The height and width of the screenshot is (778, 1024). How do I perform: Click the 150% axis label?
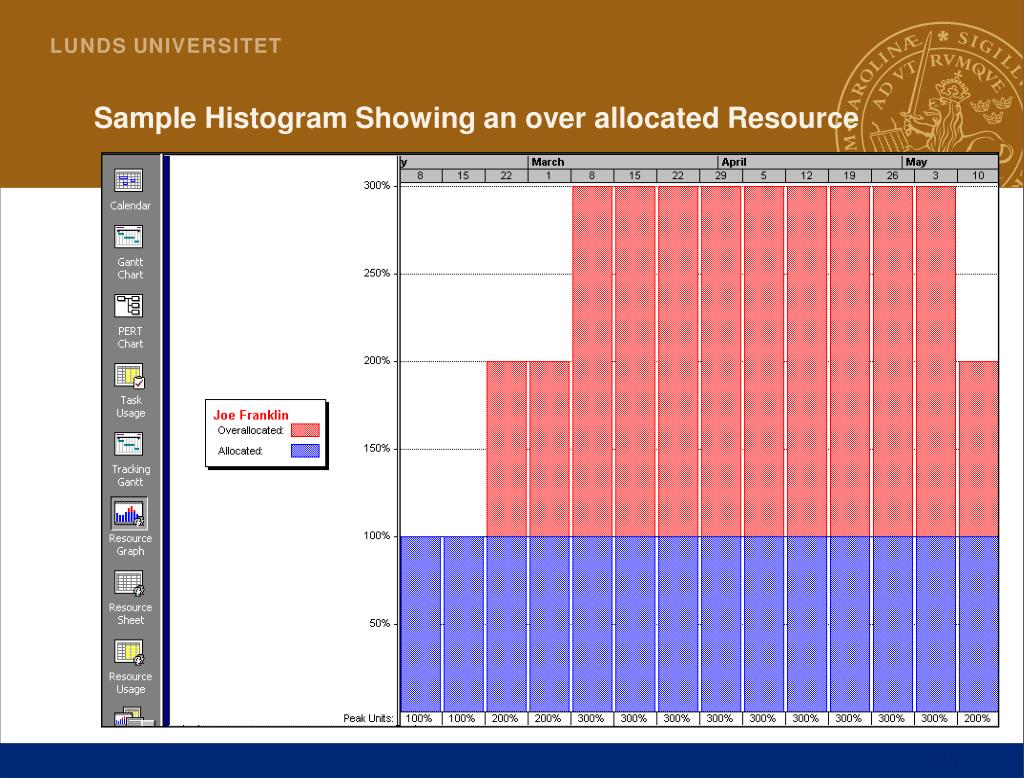[x=377, y=448]
